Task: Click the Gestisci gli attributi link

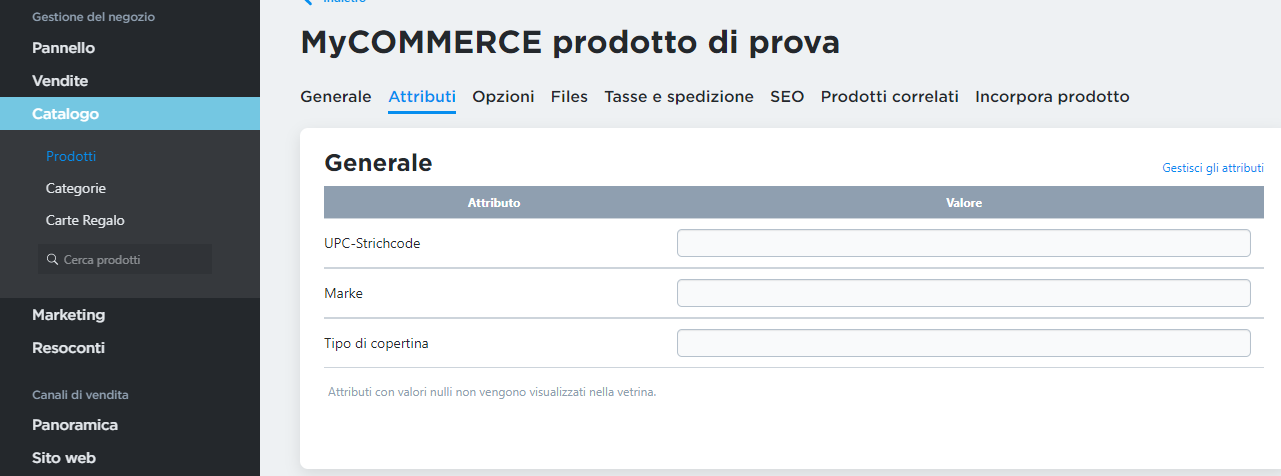Action: (1213, 168)
